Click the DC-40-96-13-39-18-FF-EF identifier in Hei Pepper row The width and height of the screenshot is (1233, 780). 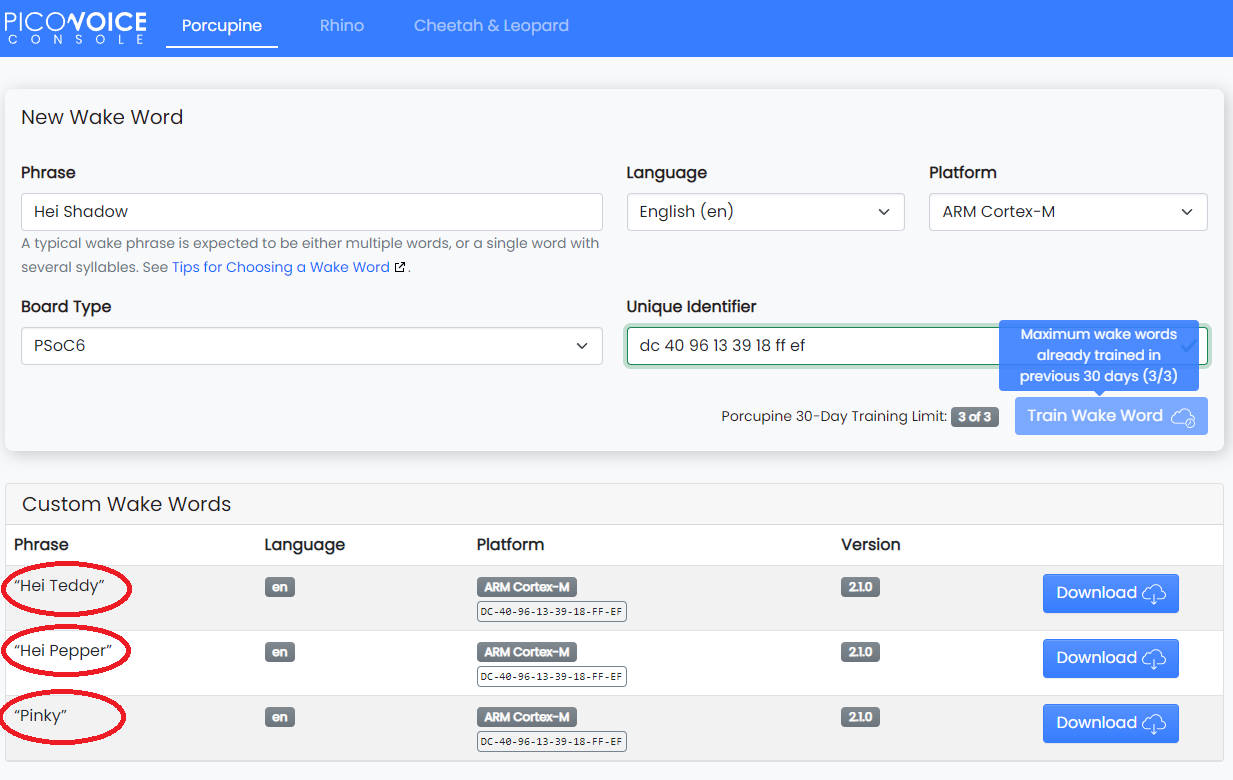click(x=552, y=677)
